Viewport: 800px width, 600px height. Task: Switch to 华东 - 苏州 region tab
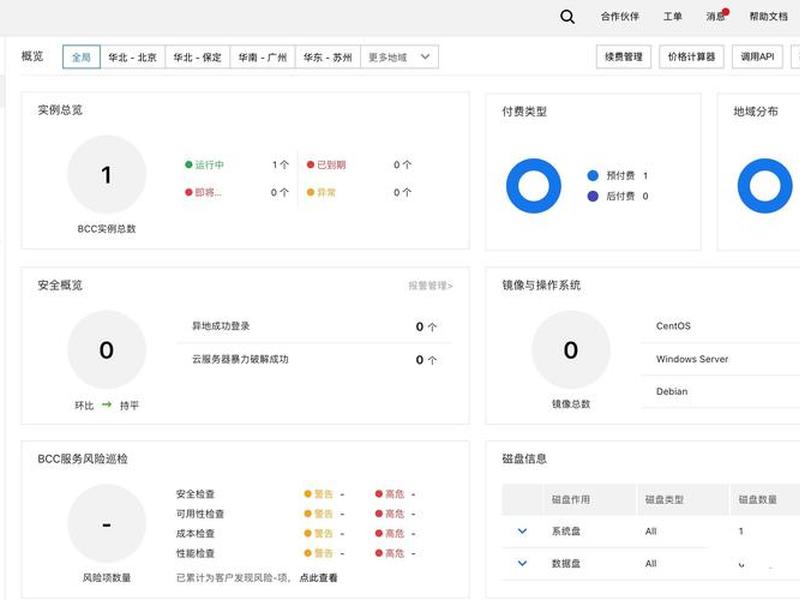[328, 57]
